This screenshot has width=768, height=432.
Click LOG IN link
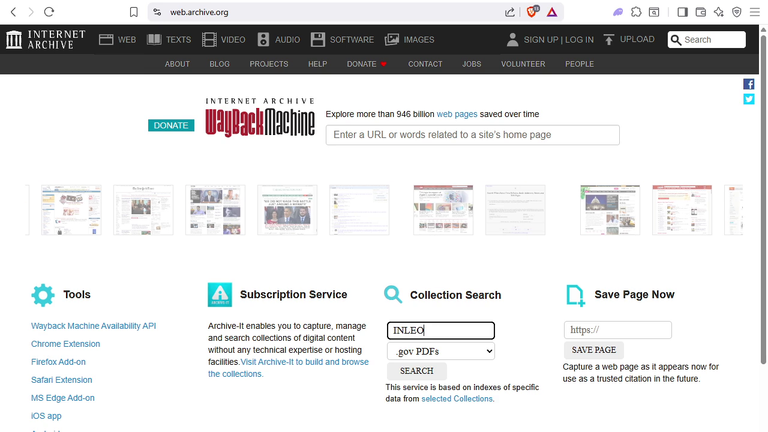click(x=579, y=40)
